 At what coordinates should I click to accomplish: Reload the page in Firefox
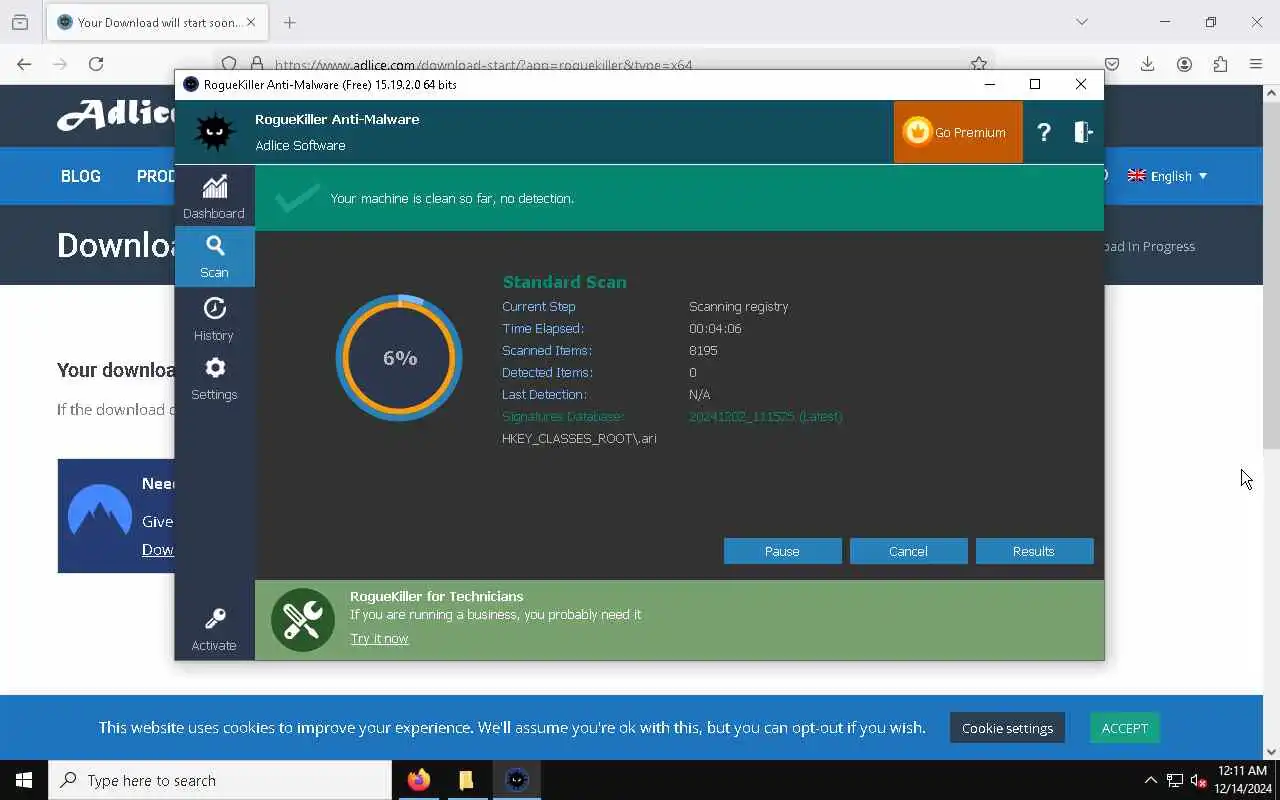[x=96, y=64]
